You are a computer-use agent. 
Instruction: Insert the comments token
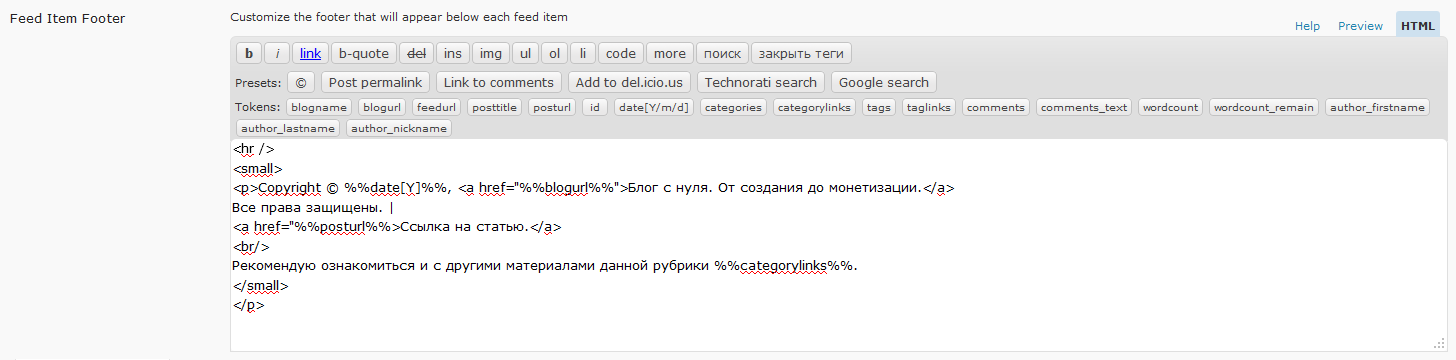point(996,107)
